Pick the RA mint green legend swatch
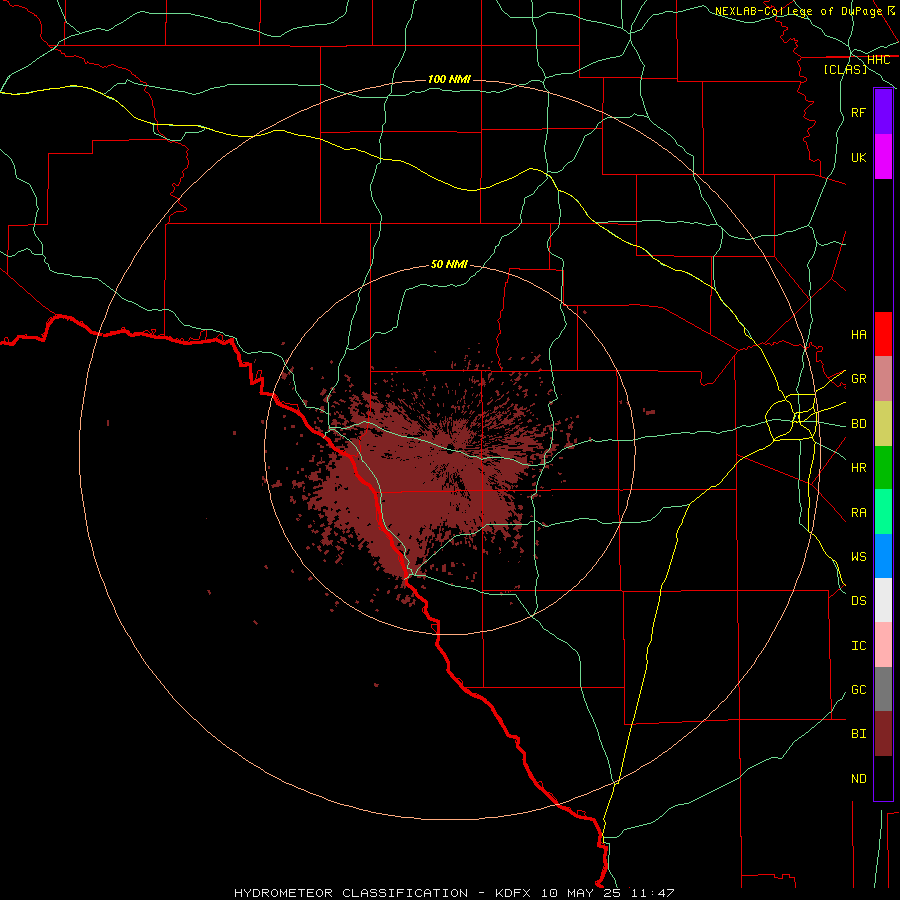The width and height of the screenshot is (900, 900). tap(883, 512)
